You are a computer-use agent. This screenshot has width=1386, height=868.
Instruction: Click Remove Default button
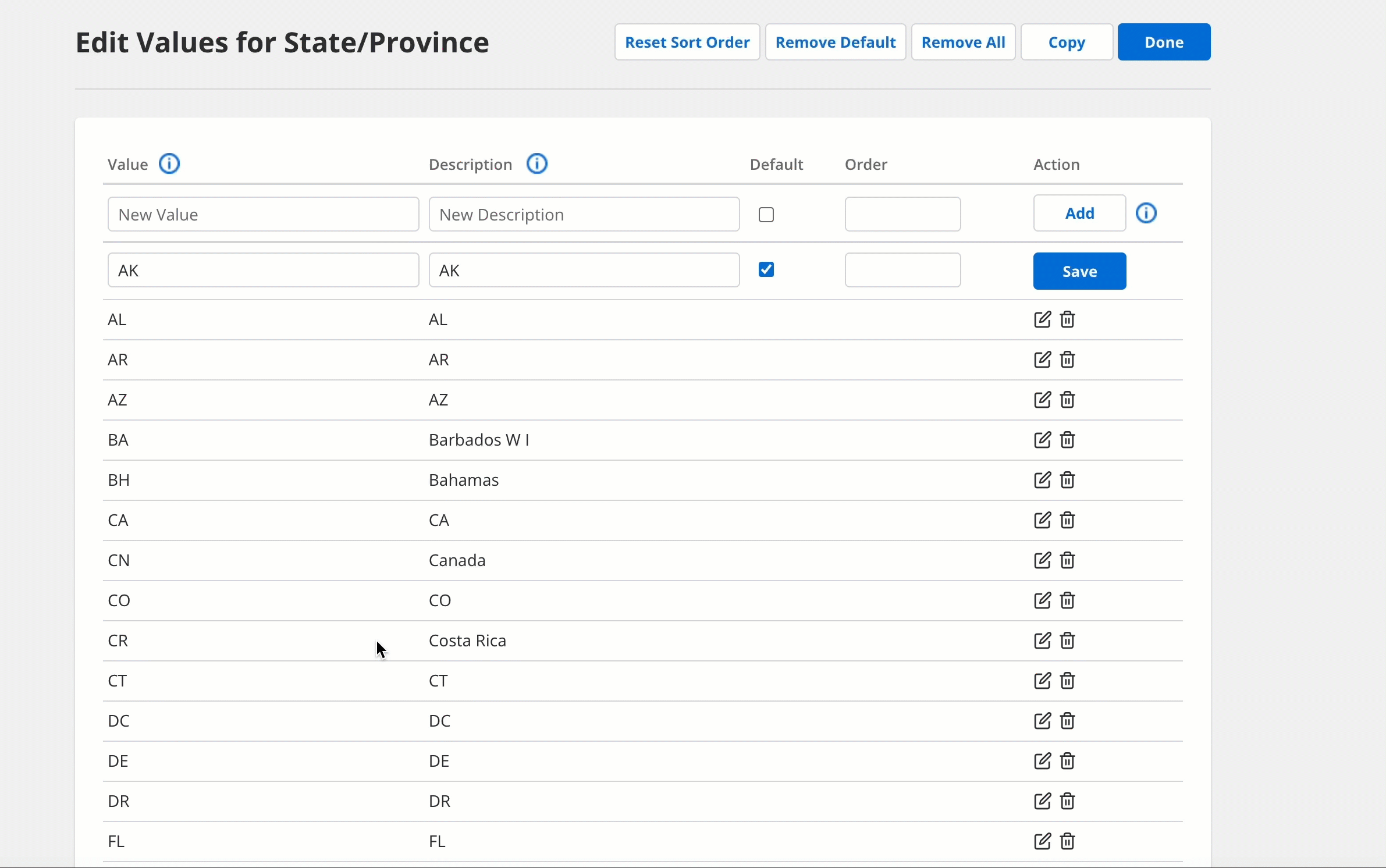[x=836, y=42]
